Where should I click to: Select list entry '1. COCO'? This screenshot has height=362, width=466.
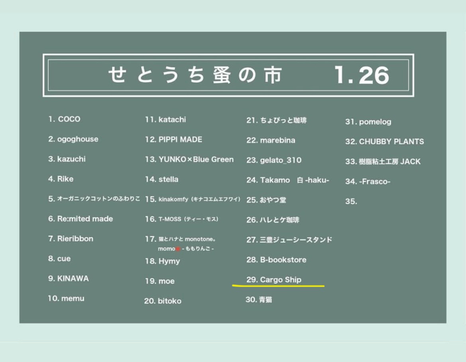[64, 119]
